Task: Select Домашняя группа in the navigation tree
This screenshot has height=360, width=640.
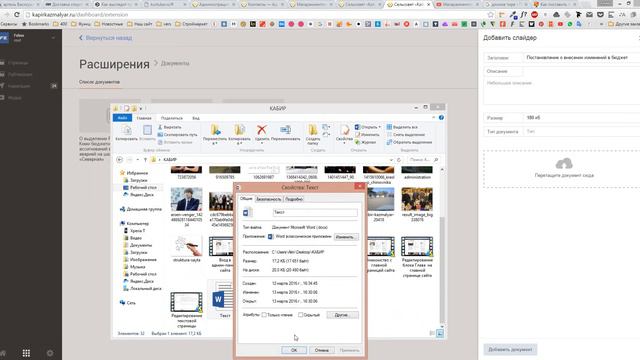Action: (x=141, y=209)
